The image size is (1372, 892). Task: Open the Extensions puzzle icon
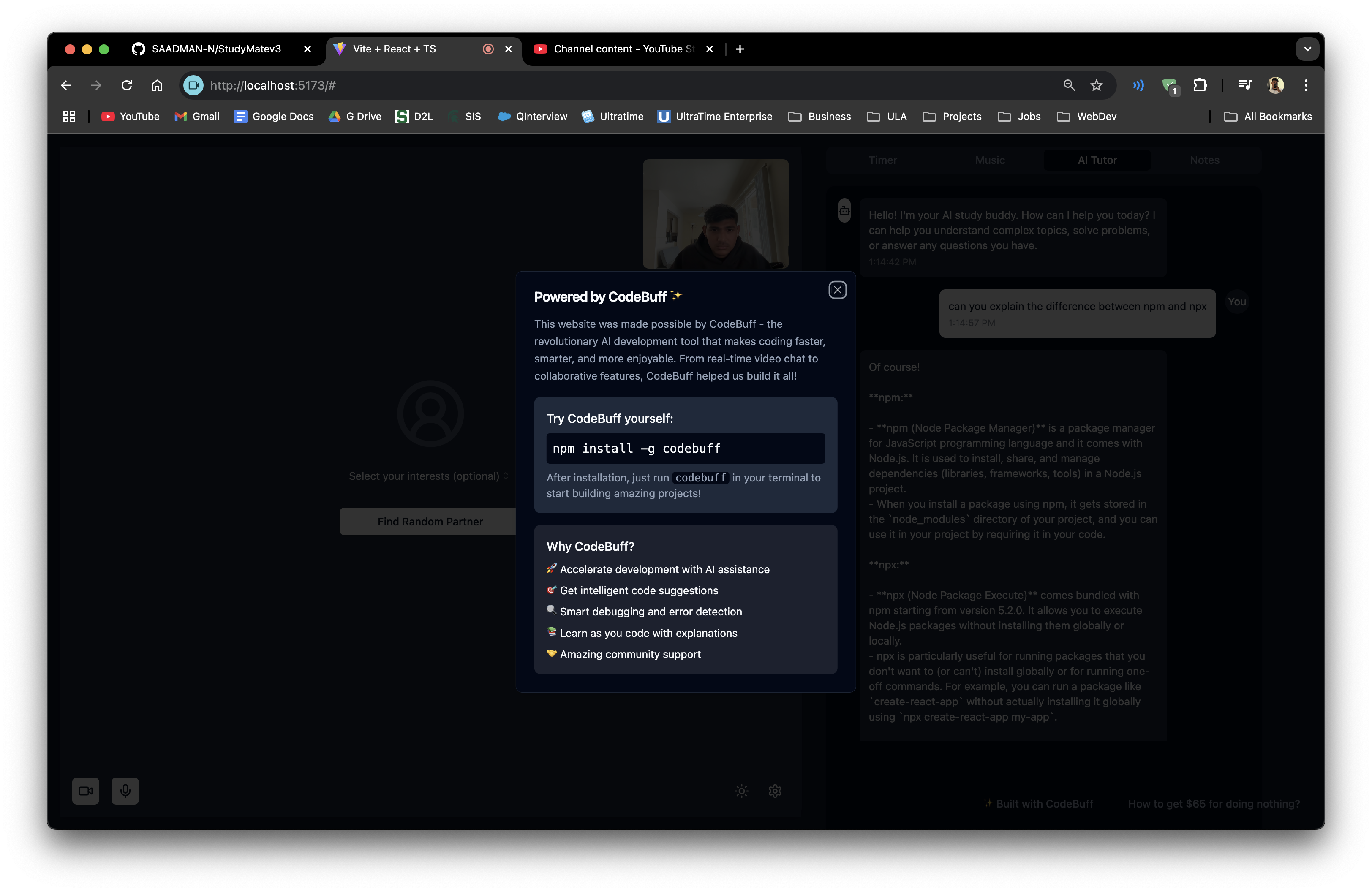click(1200, 85)
